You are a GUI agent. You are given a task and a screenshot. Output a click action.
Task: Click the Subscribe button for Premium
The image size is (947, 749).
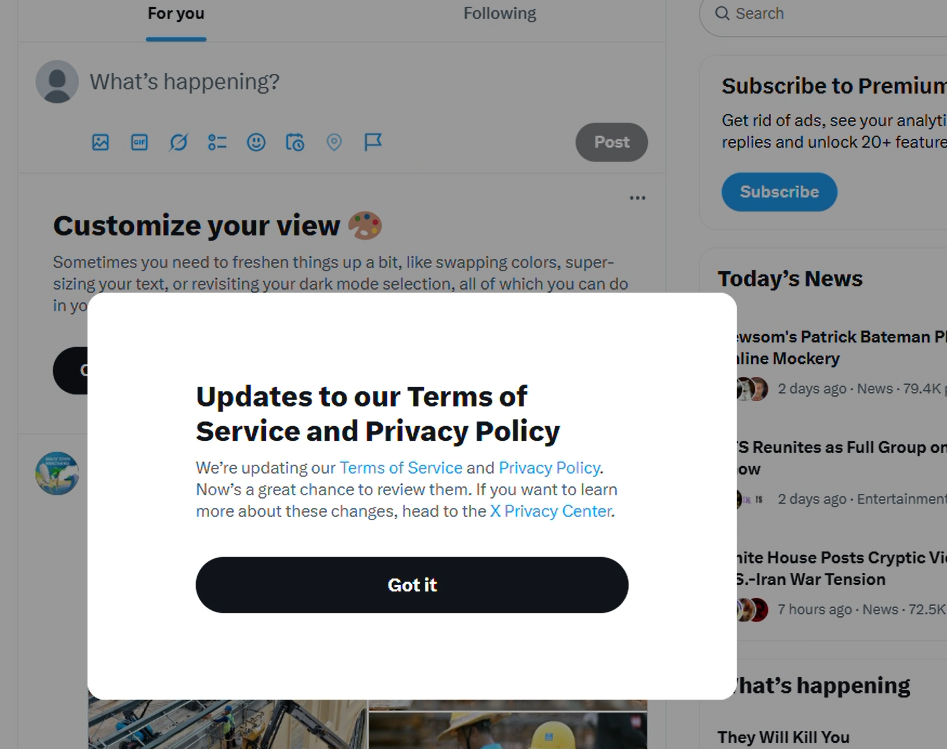(779, 192)
